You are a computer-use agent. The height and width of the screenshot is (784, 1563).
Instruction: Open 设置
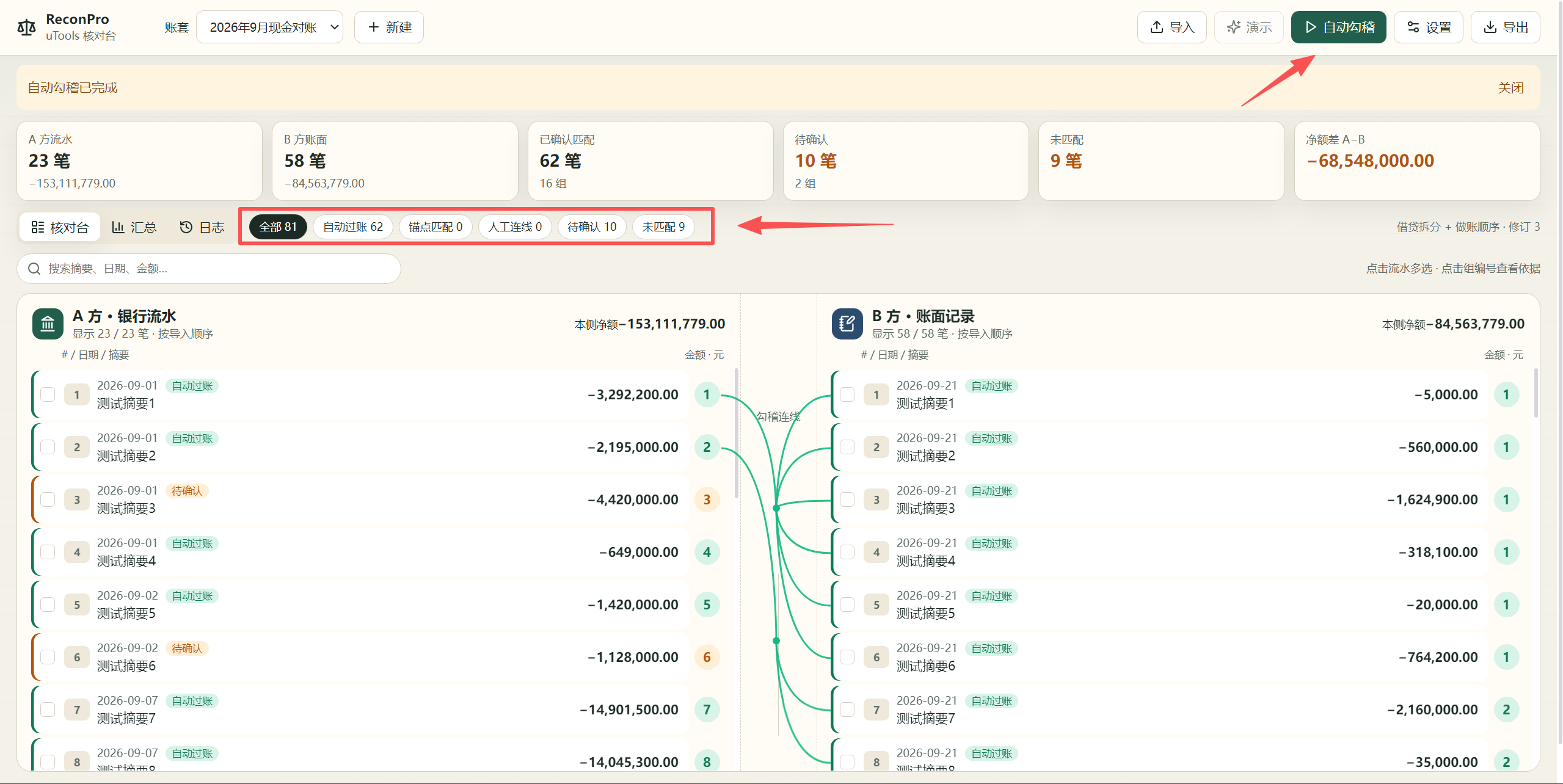1428,27
